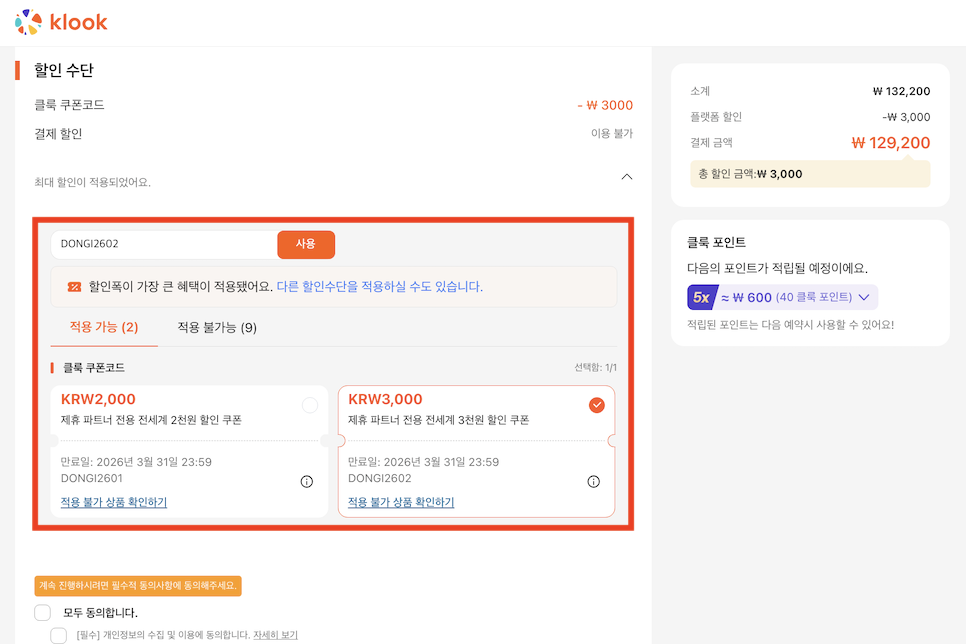
Task: Click the 총 할인 금액:₩ 3,000 banner
Action: 810,174
